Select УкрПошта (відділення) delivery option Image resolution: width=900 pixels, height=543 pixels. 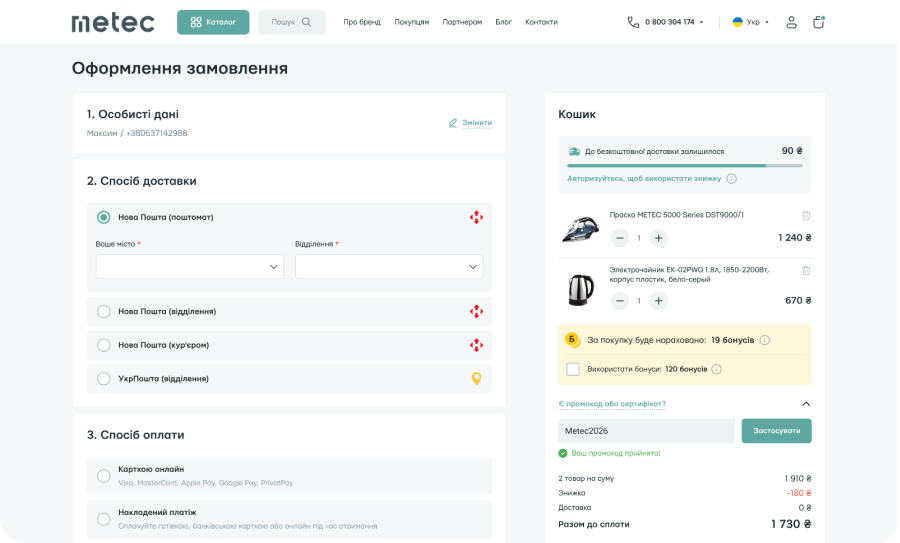tap(103, 379)
